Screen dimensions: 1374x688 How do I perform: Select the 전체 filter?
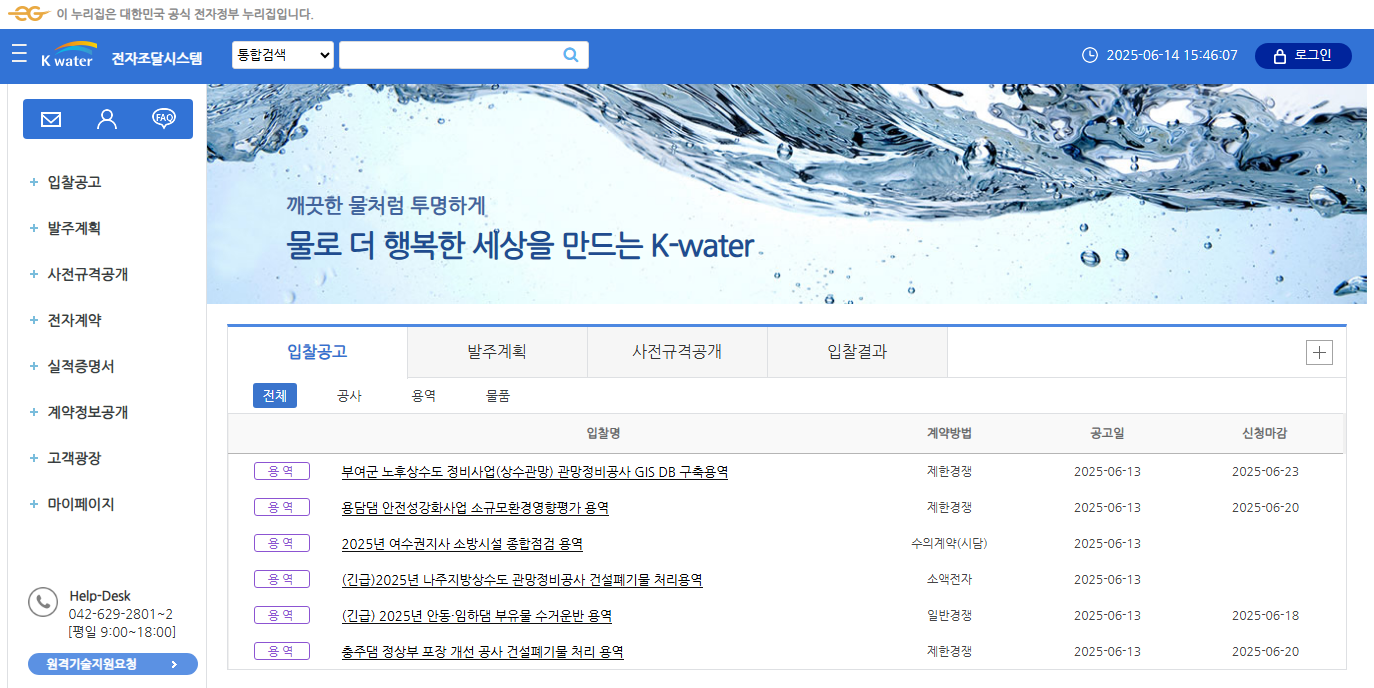point(275,396)
